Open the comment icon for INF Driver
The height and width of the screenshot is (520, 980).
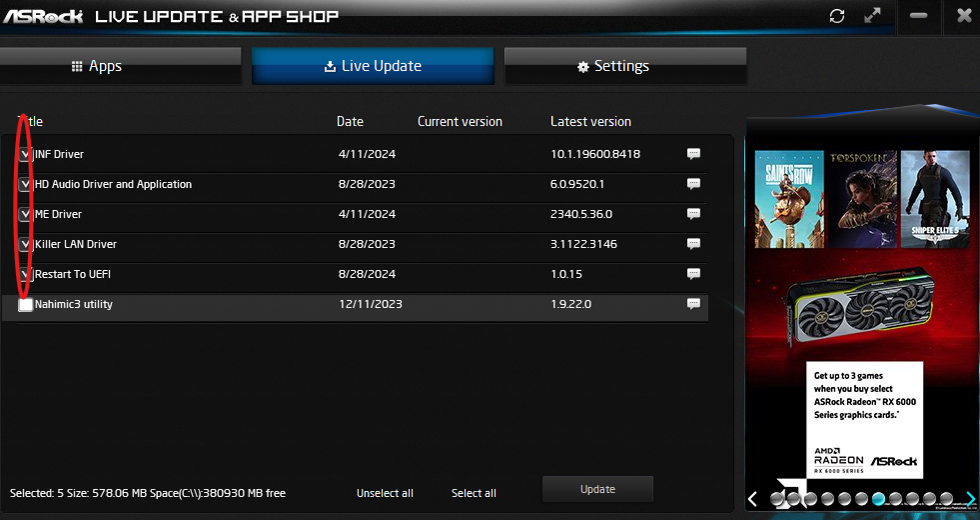coord(693,154)
